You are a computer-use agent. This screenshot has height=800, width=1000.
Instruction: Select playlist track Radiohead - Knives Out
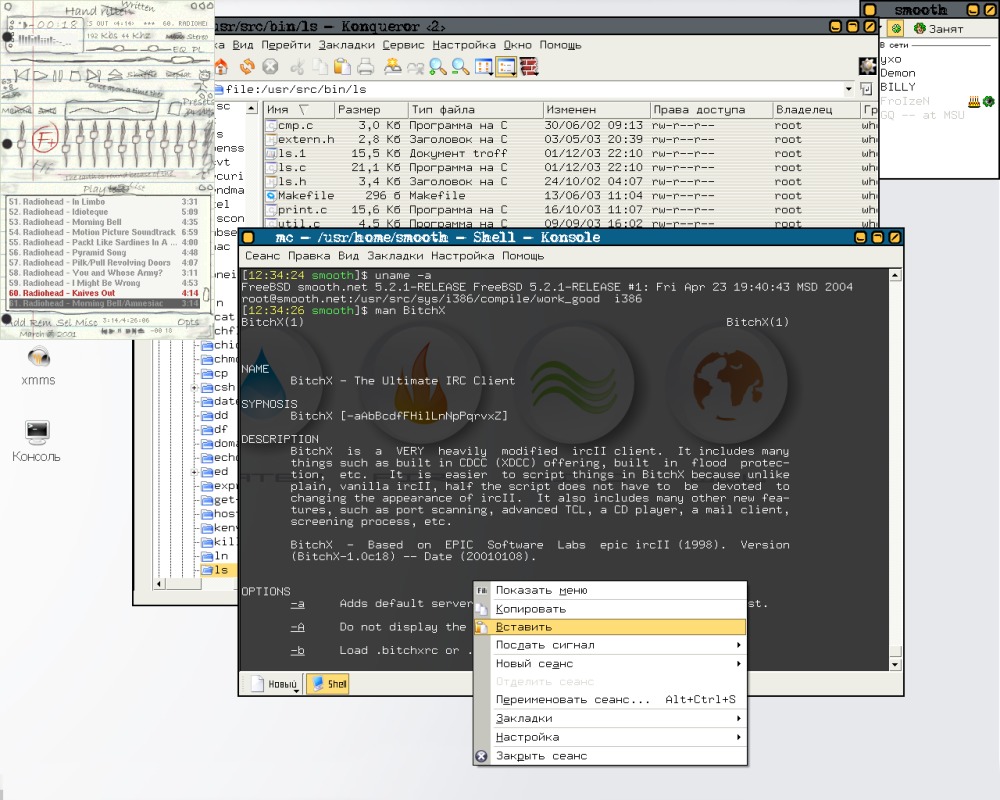click(x=103, y=293)
